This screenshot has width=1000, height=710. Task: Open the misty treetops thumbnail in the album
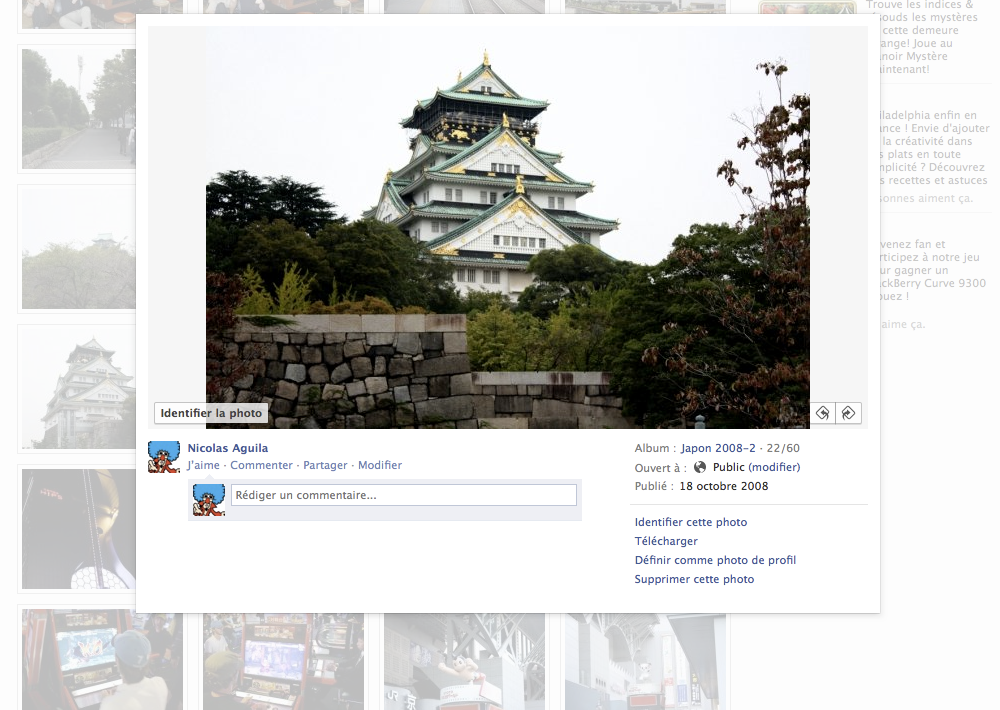pyautogui.click(x=78, y=249)
